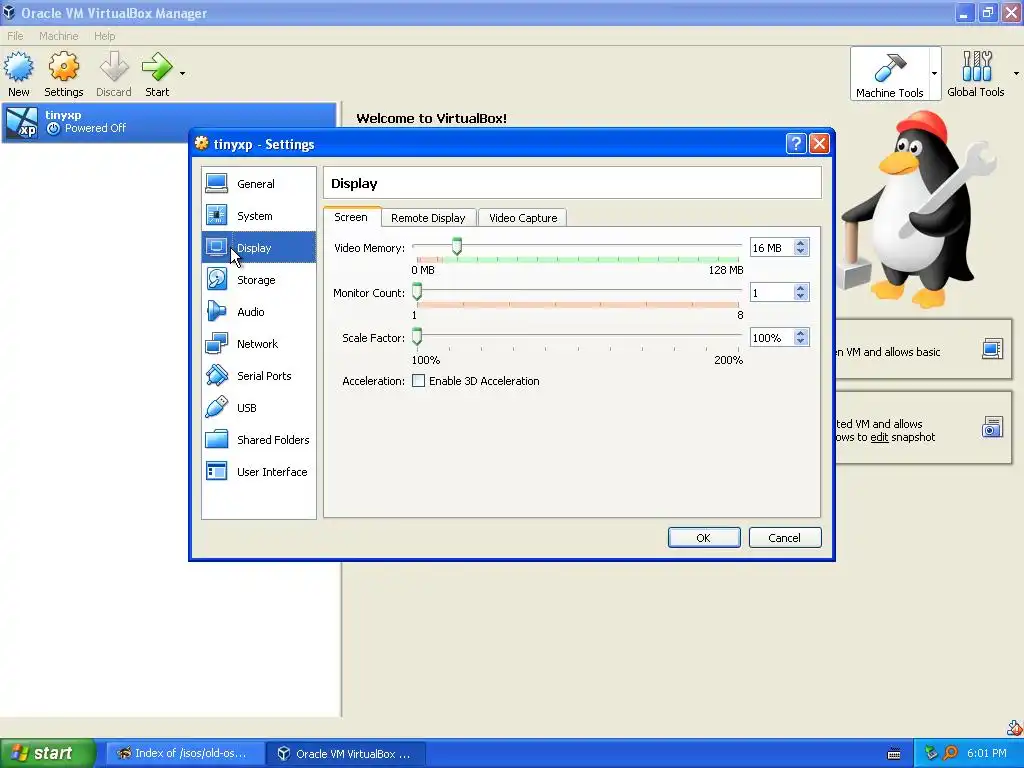Confirm settings with OK button
Screen dimensions: 1024x768
704,537
